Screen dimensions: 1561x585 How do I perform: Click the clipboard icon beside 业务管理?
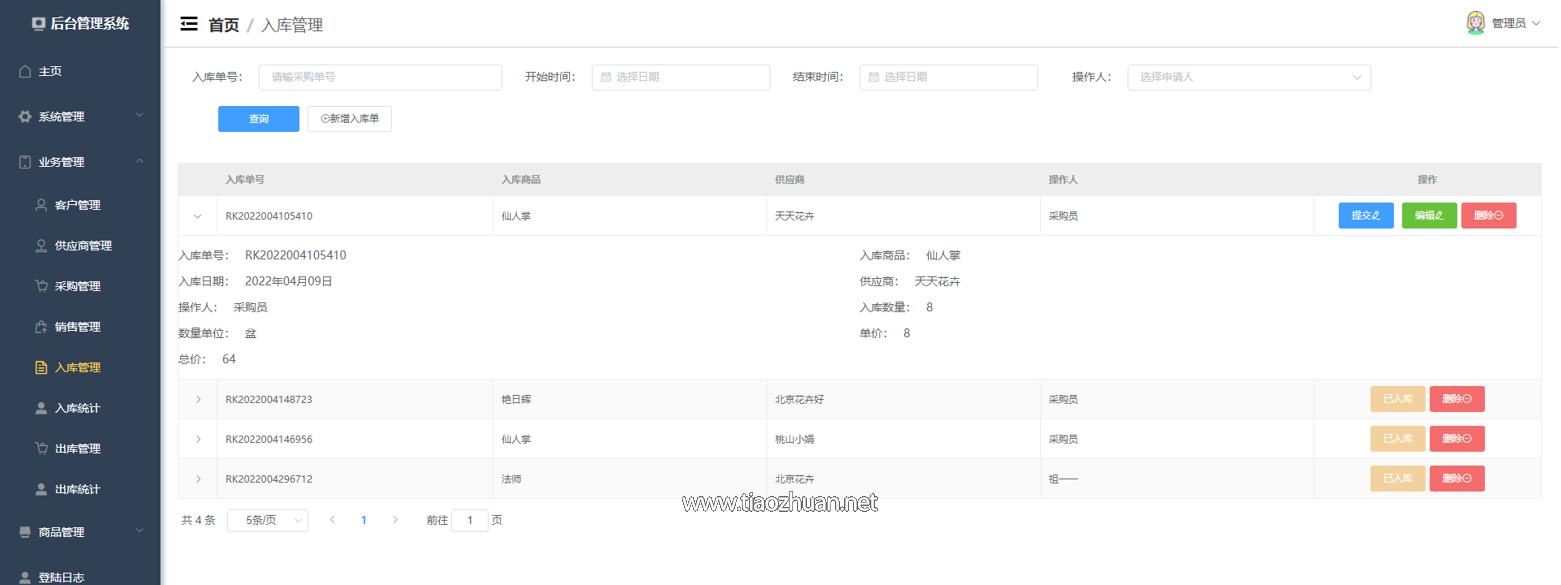click(x=25, y=162)
